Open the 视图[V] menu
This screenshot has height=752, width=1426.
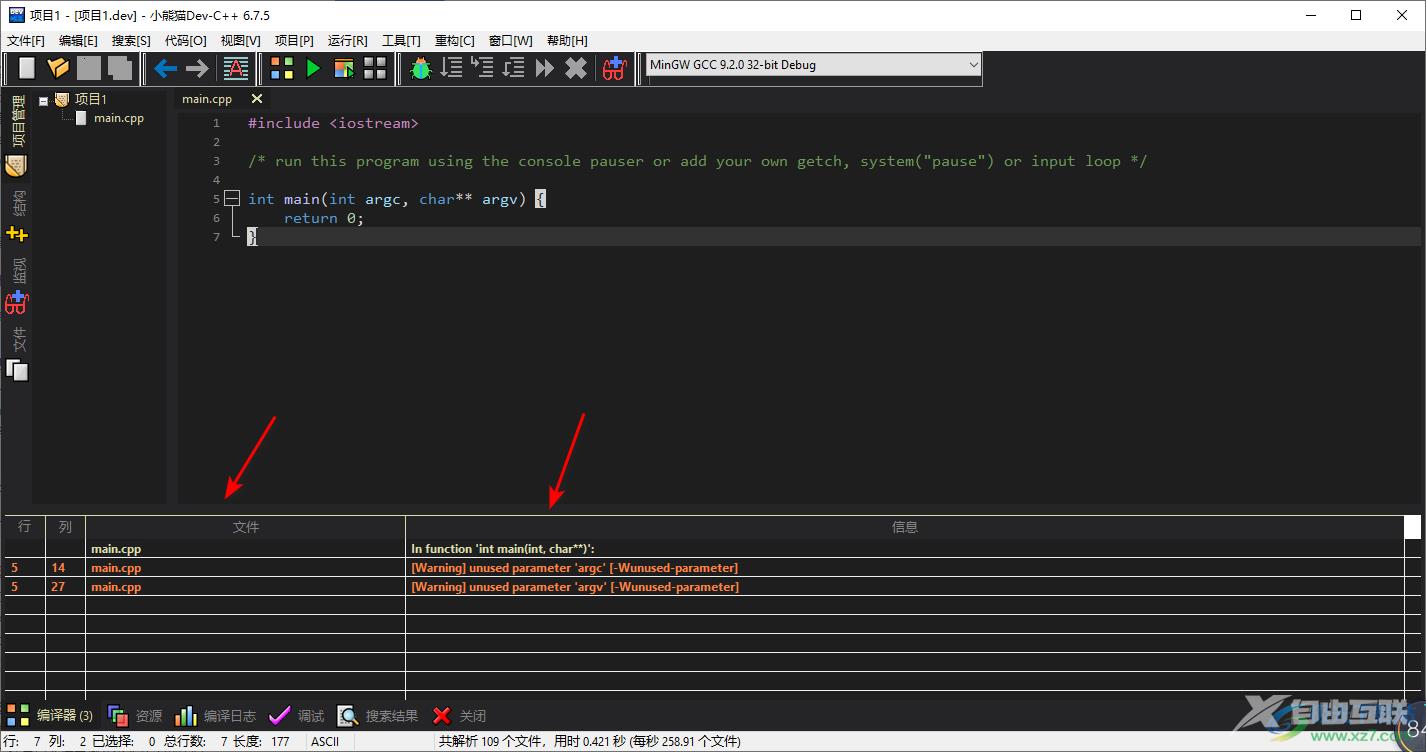(x=241, y=41)
